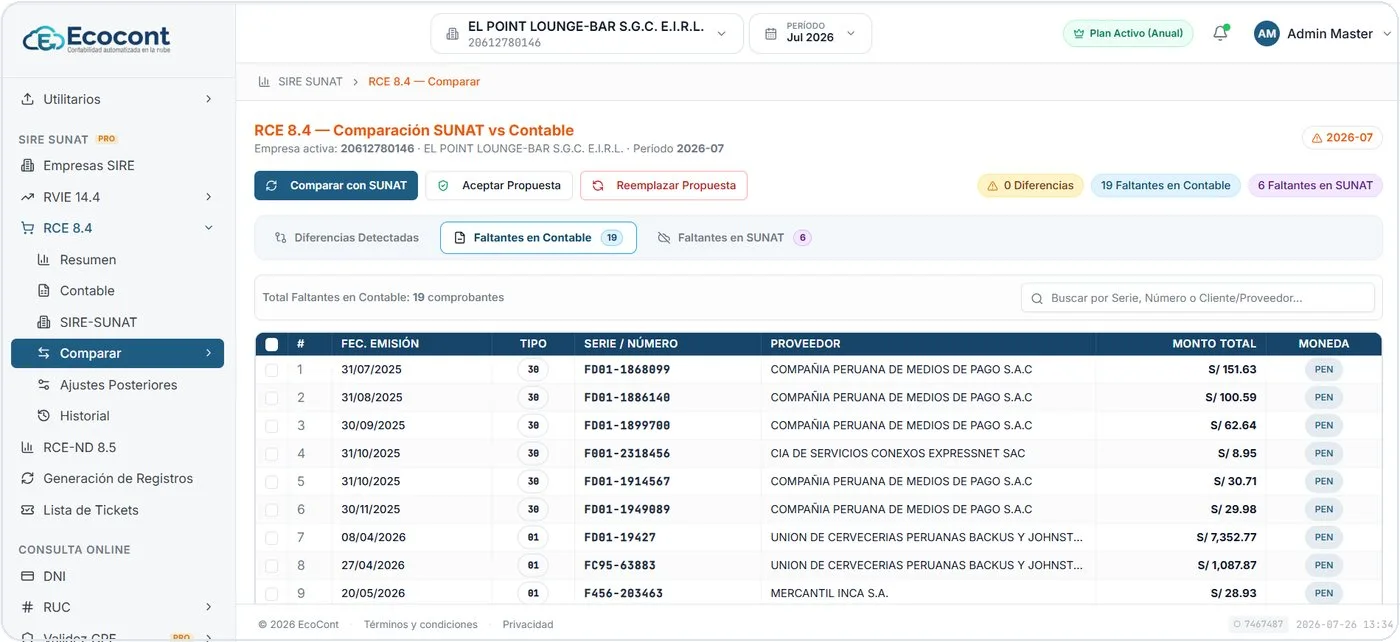
Task: Select the Faltantes en Contable tab
Action: click(538, 238)
